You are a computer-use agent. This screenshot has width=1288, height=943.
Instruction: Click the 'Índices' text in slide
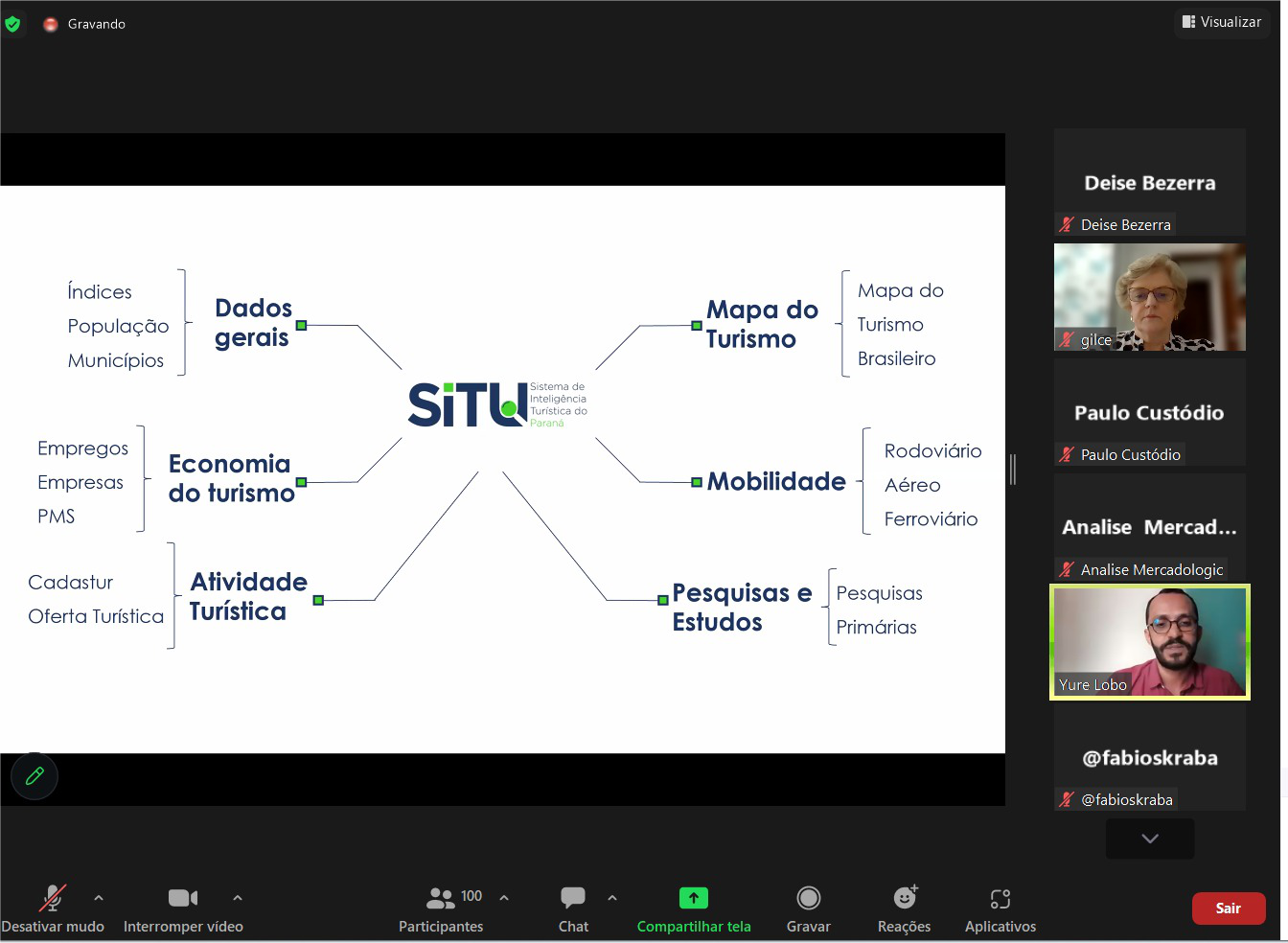(100, 291)
